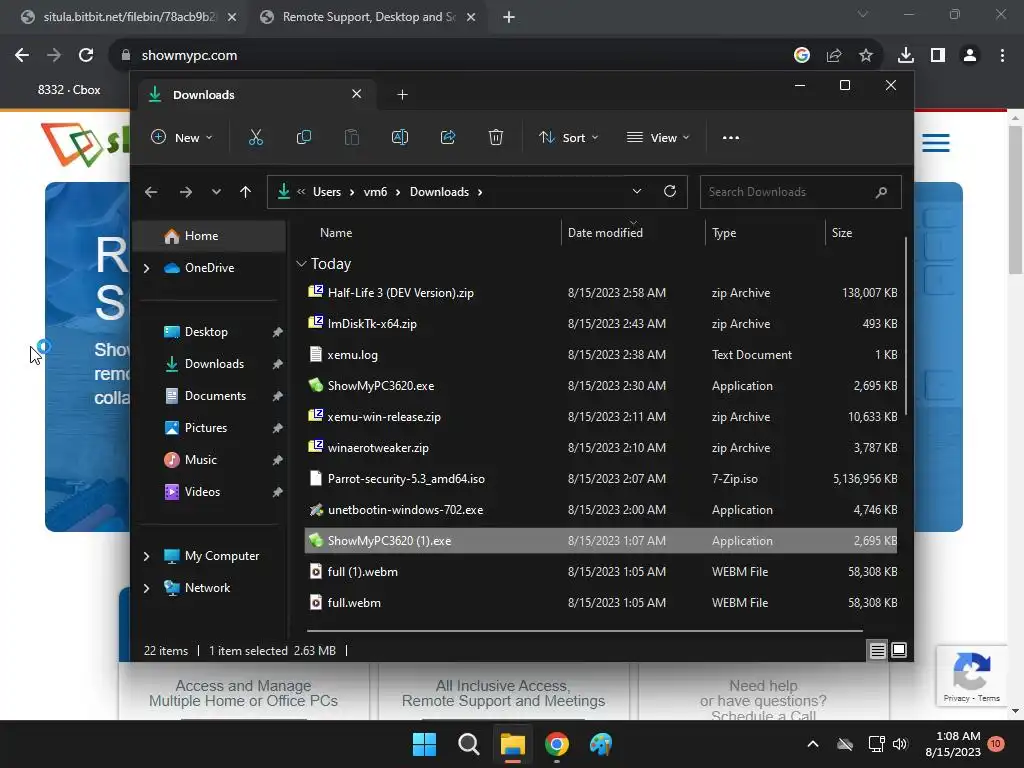Open Chrome downloads tray icon
Image resolution: width=1024 pixels, height=768 pixels.
pyautogui.click(x=905, y=56)
